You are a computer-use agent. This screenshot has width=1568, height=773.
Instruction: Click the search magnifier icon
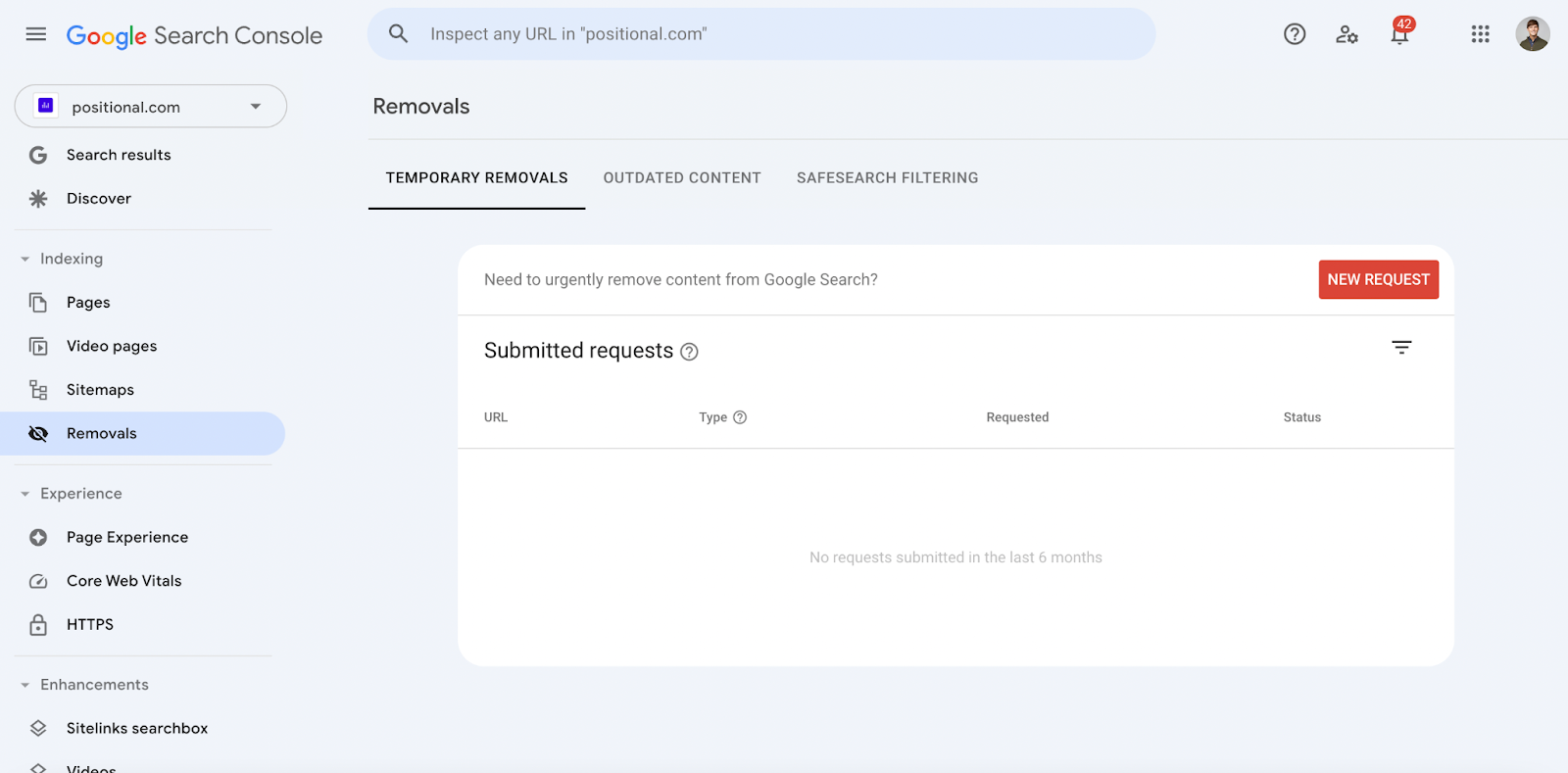click(x=398, y=33)
